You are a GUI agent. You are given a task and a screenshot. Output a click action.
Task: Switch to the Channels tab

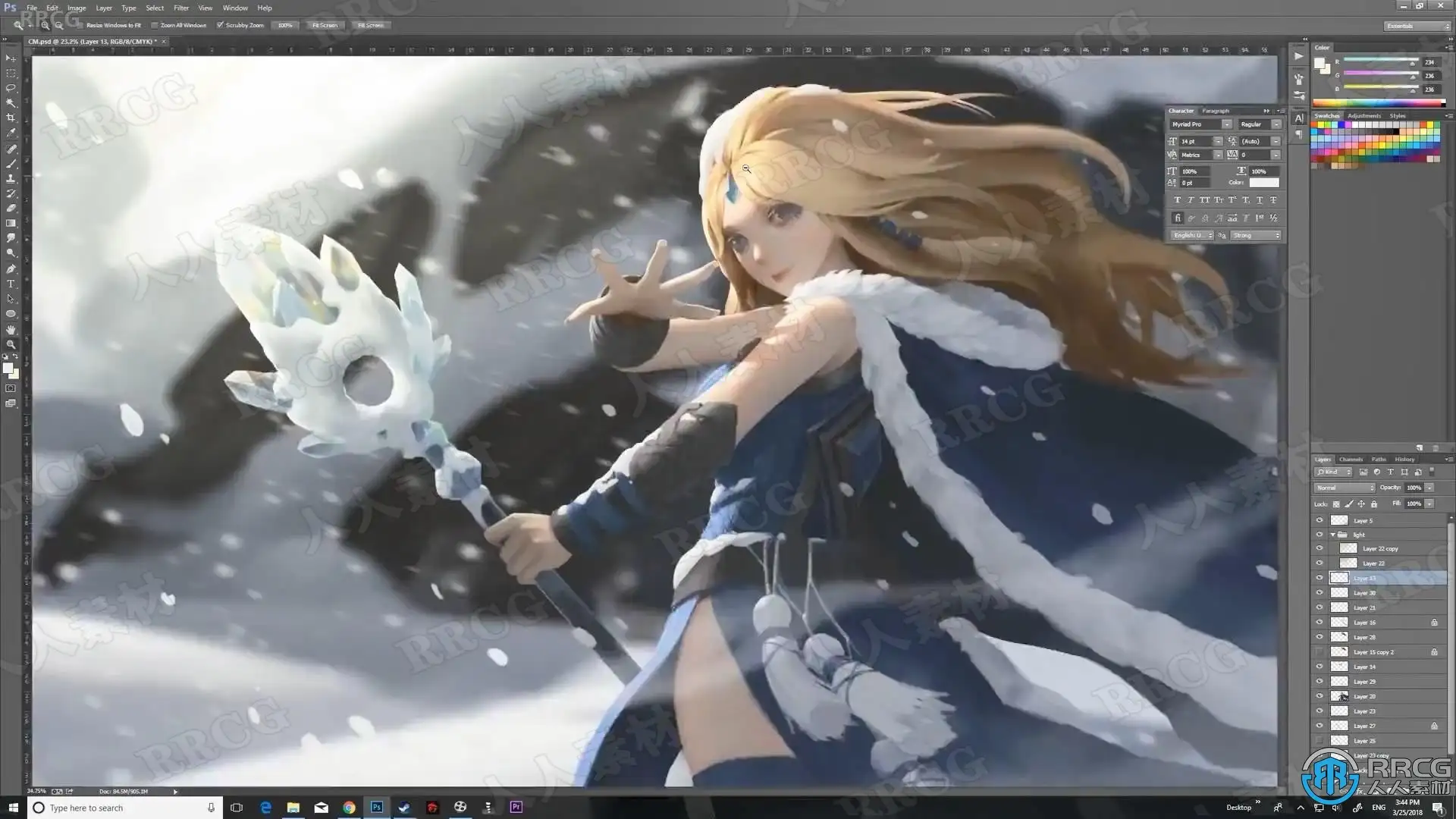(1350, 460)
